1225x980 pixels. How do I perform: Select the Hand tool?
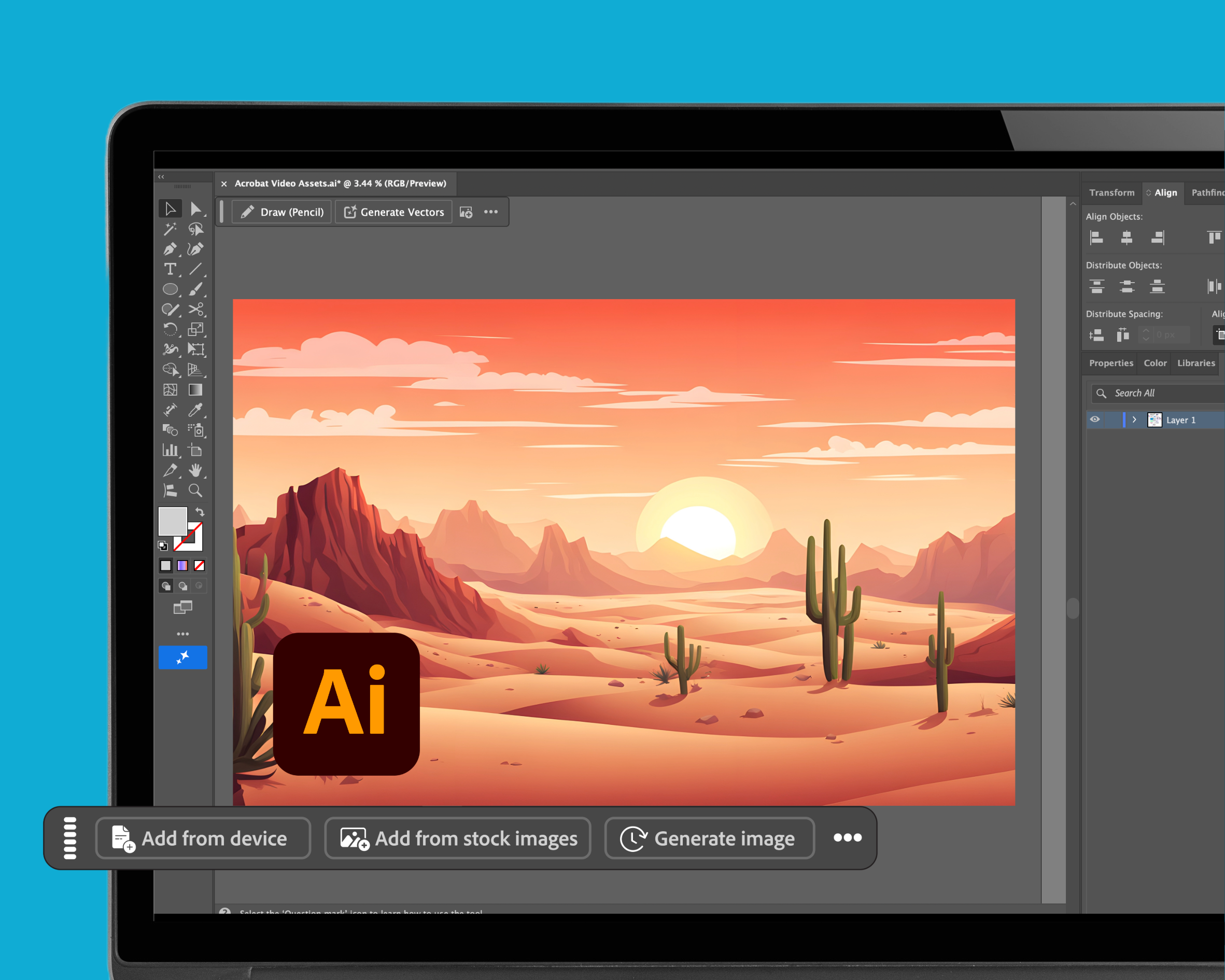pyautogui.click(x=195, y=470)
